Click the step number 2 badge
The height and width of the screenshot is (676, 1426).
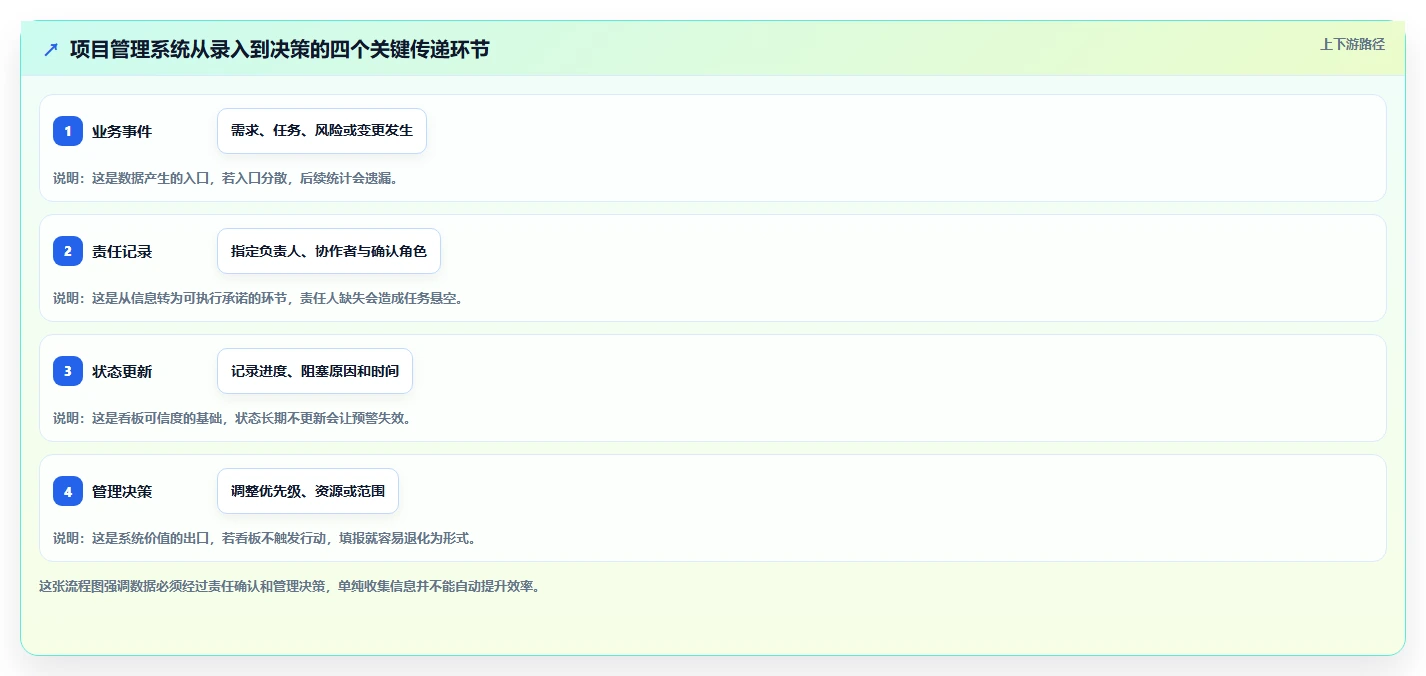(68, 251)
